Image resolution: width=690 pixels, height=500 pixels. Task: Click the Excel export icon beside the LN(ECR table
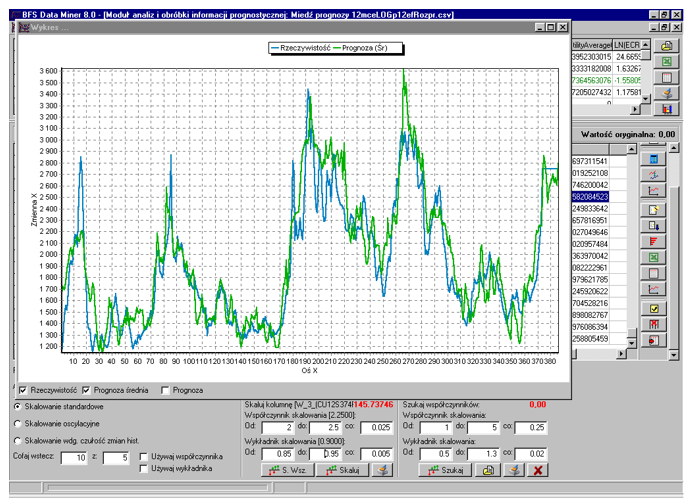coord(667,62)
